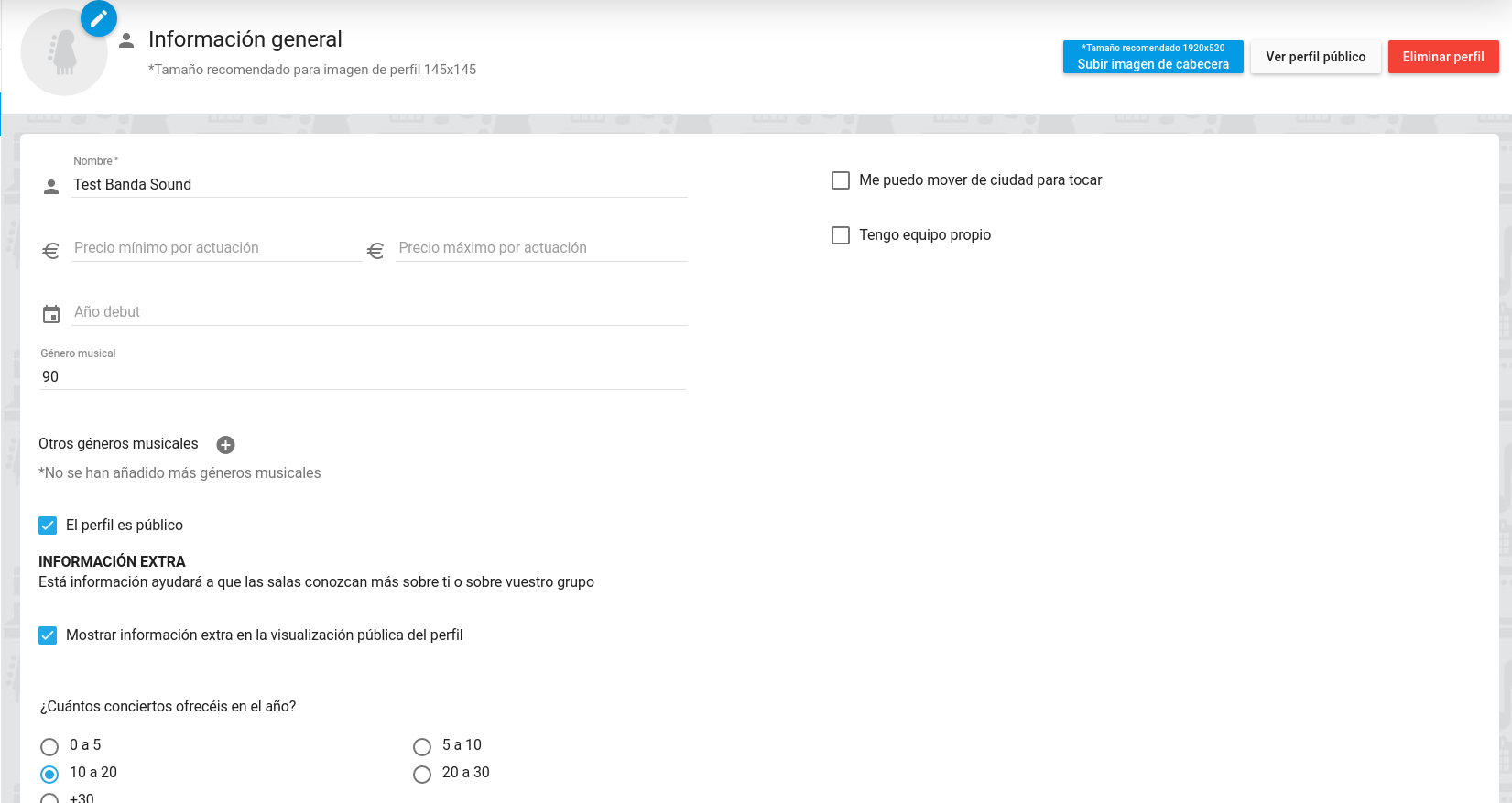Click the calendar icon beside Año debut
The width and height of the screenshot is (1512, 803).
(x=51, y=314)
